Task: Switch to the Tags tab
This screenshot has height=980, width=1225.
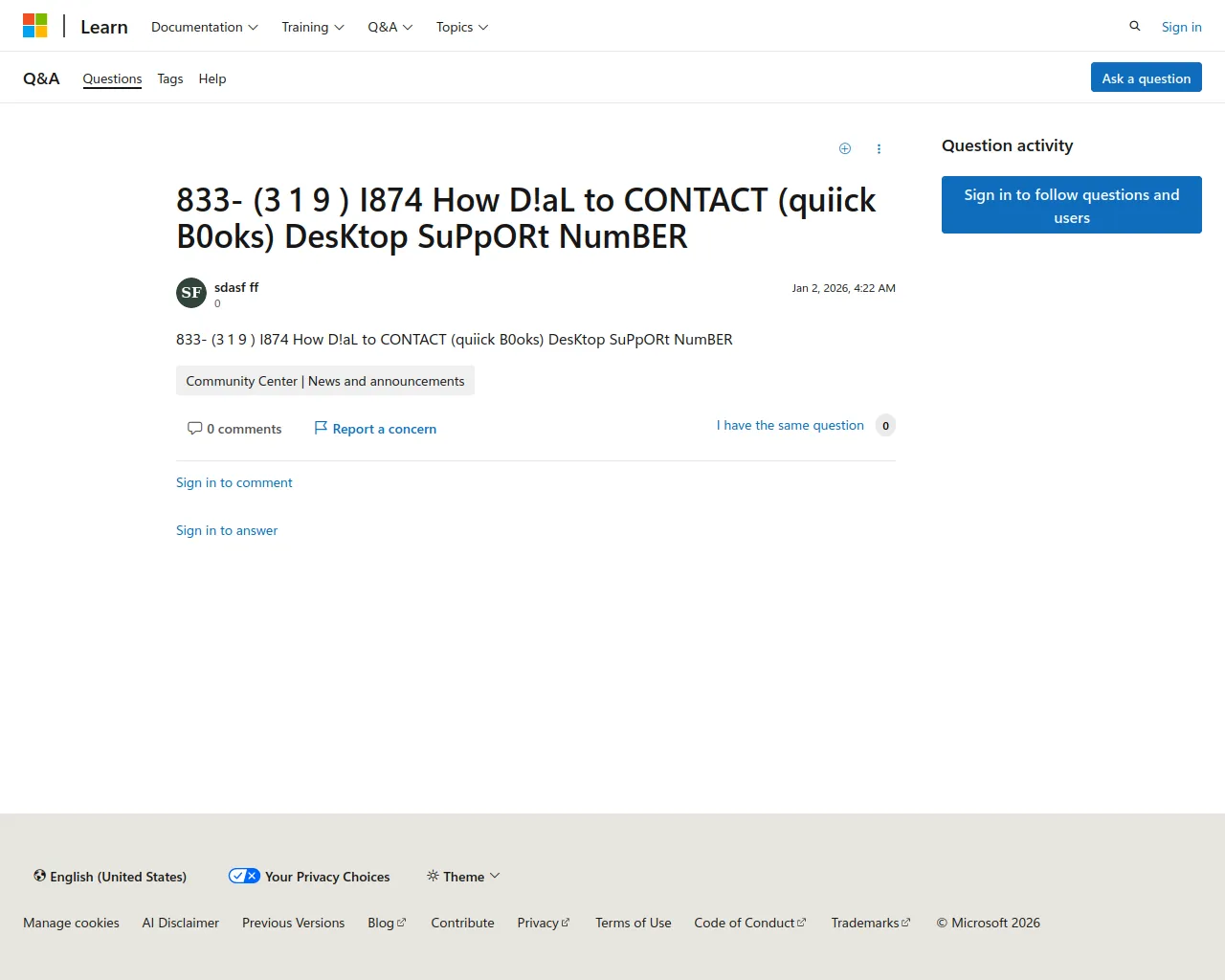Action: click(x=170, y=78)
